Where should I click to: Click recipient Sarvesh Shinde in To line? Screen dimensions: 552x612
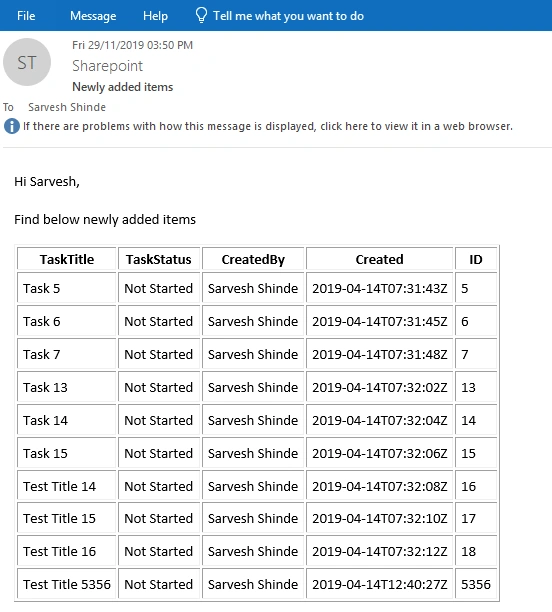(x=67, y=107)
